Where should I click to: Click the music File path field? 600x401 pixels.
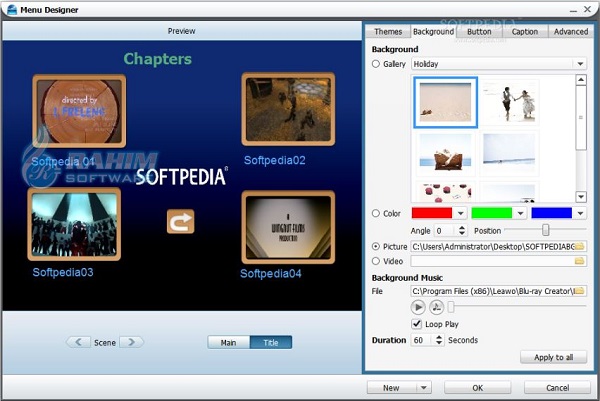point(493,291)
